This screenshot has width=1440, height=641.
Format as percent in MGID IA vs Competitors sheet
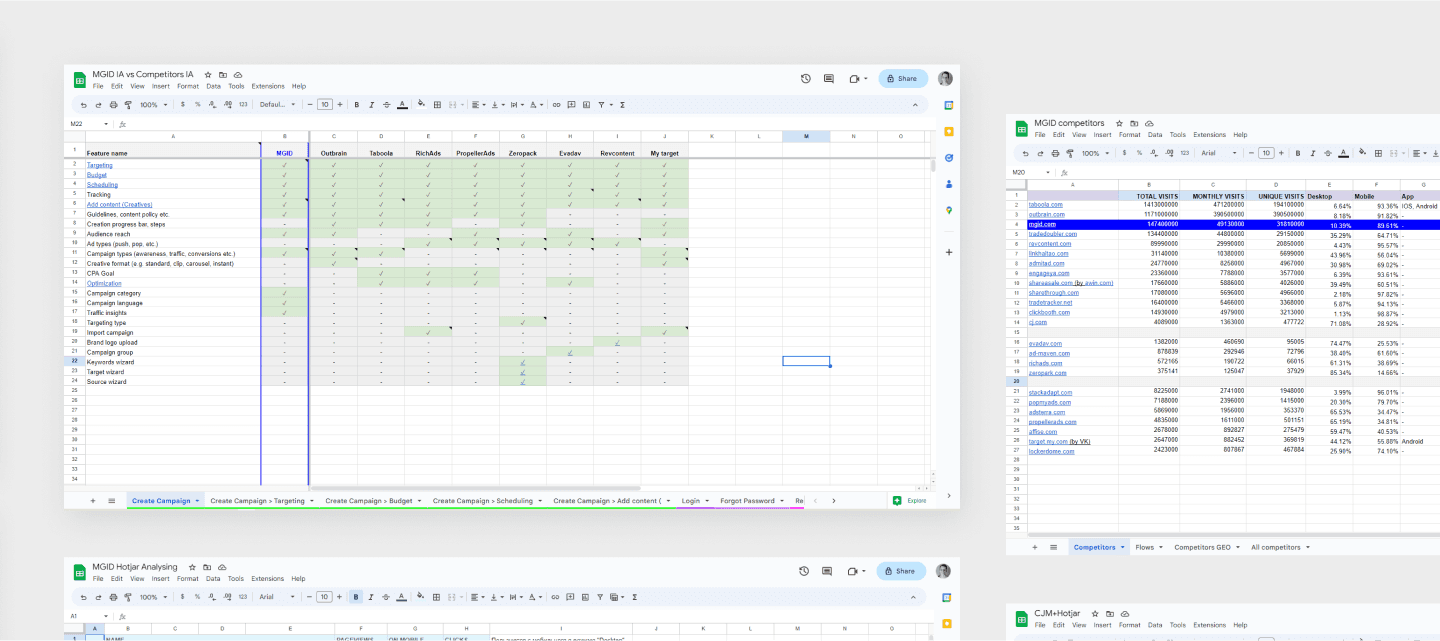tap(197, 104)
